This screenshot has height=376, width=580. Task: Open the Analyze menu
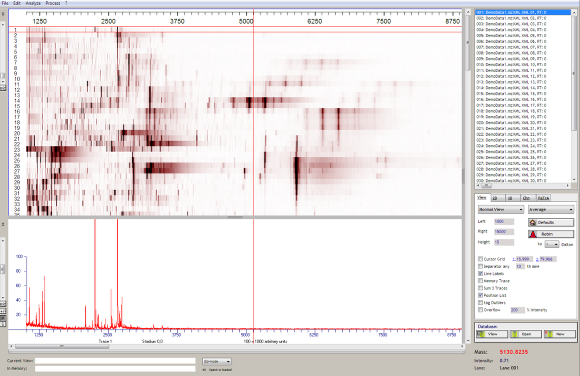[33, 3]
